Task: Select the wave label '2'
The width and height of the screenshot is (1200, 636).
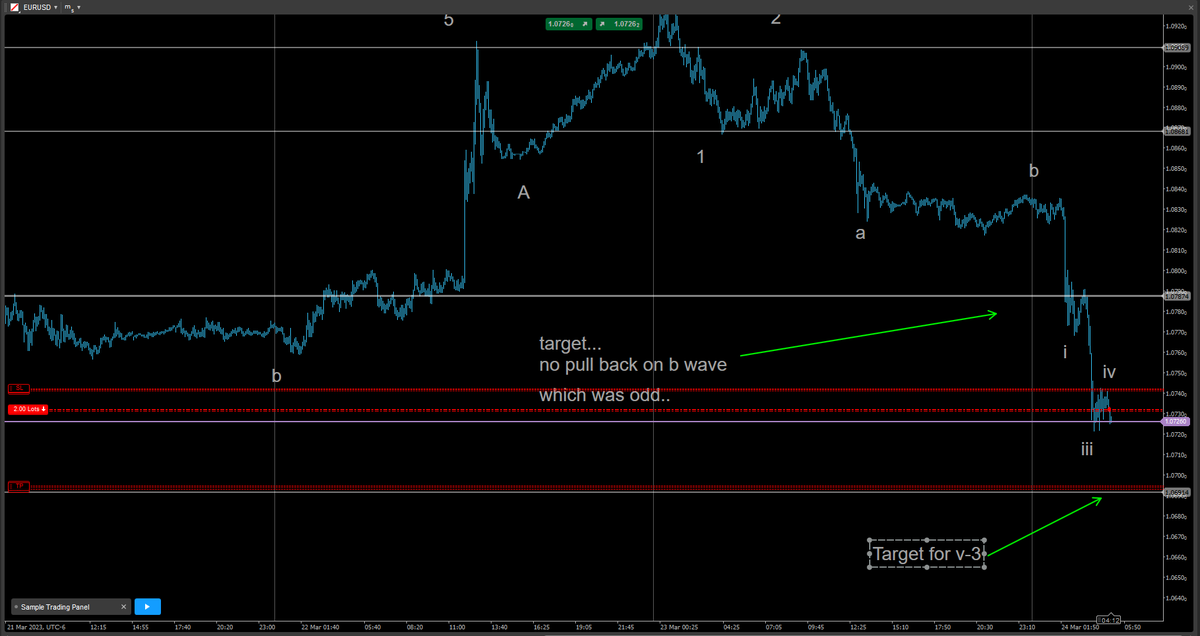Action: click(775, 17)
